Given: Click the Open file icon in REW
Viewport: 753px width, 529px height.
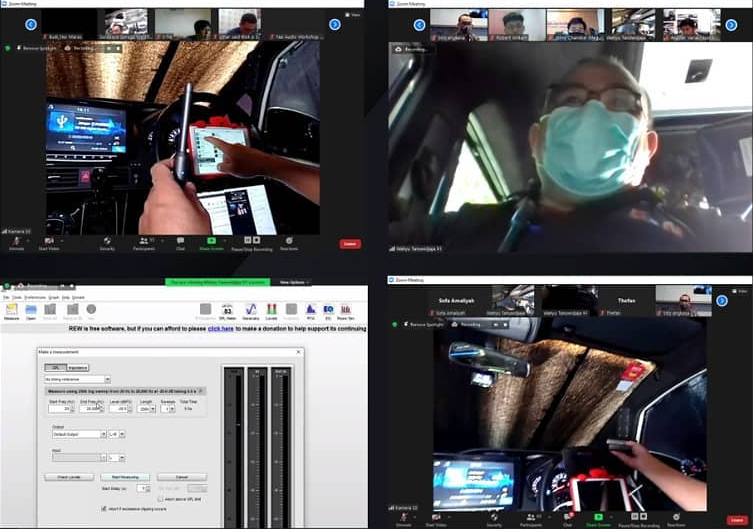Looking at the screenshot, I should (31, 311).
